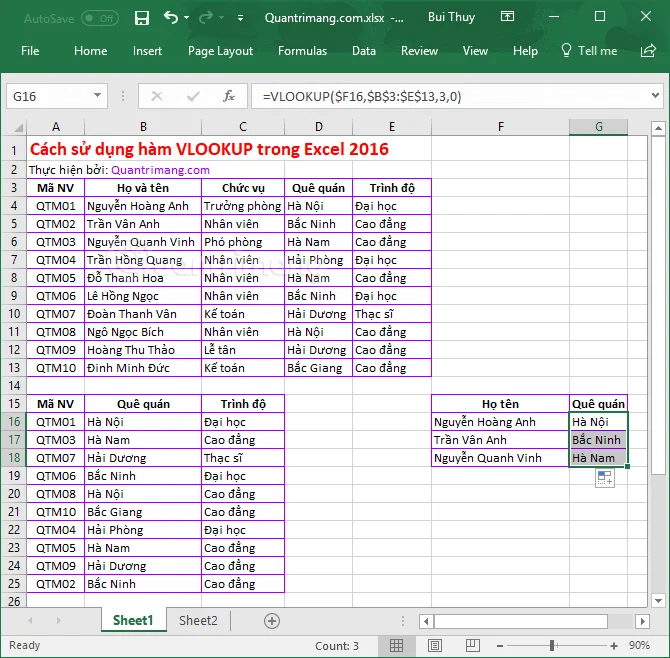Switch to the Sheet1 tab

pyautogui.click(x=133, y=620)
